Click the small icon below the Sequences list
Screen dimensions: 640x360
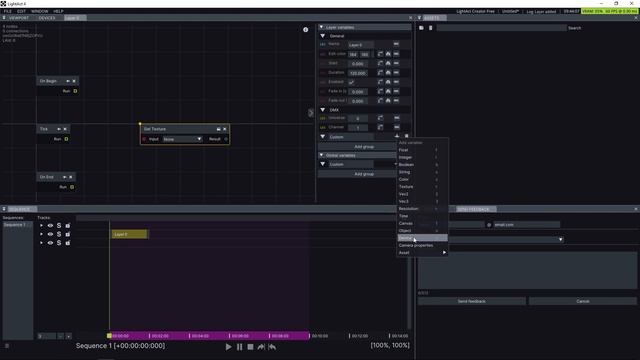(7, 346)
